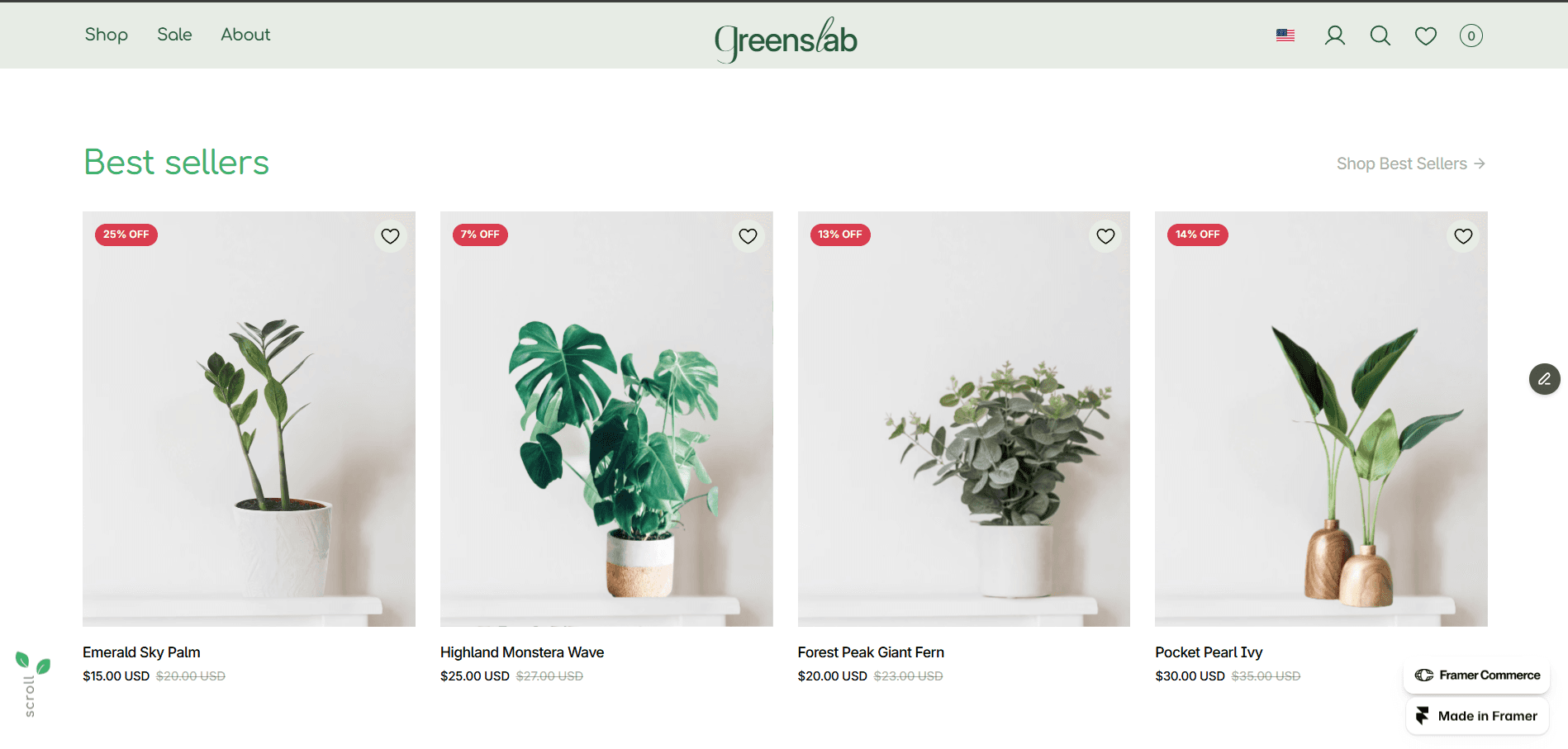Open the wishlist heart in header
This screenshot has width=1568, height=749.
[1426, 36]
